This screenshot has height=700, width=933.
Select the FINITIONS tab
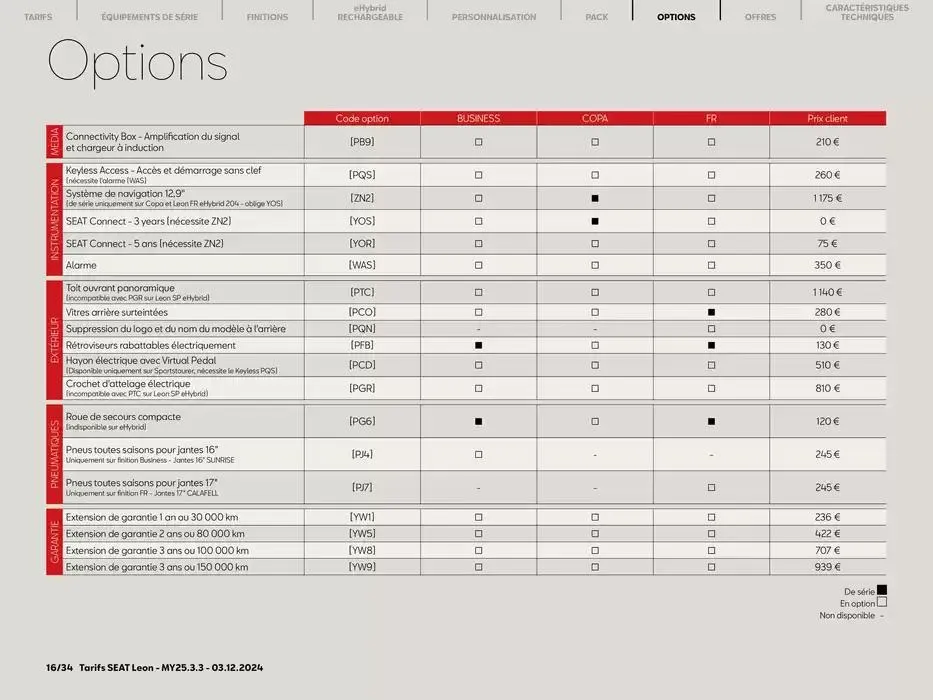pos(266,16)
